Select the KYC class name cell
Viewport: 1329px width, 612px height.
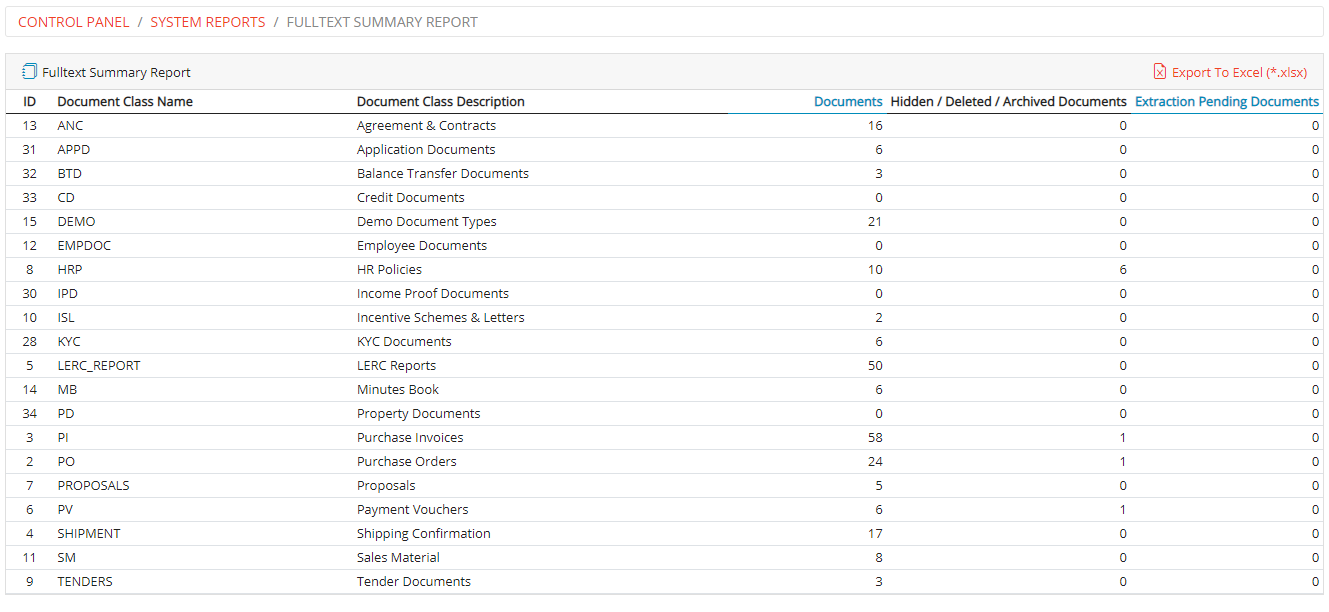click(x=69, y=342)
